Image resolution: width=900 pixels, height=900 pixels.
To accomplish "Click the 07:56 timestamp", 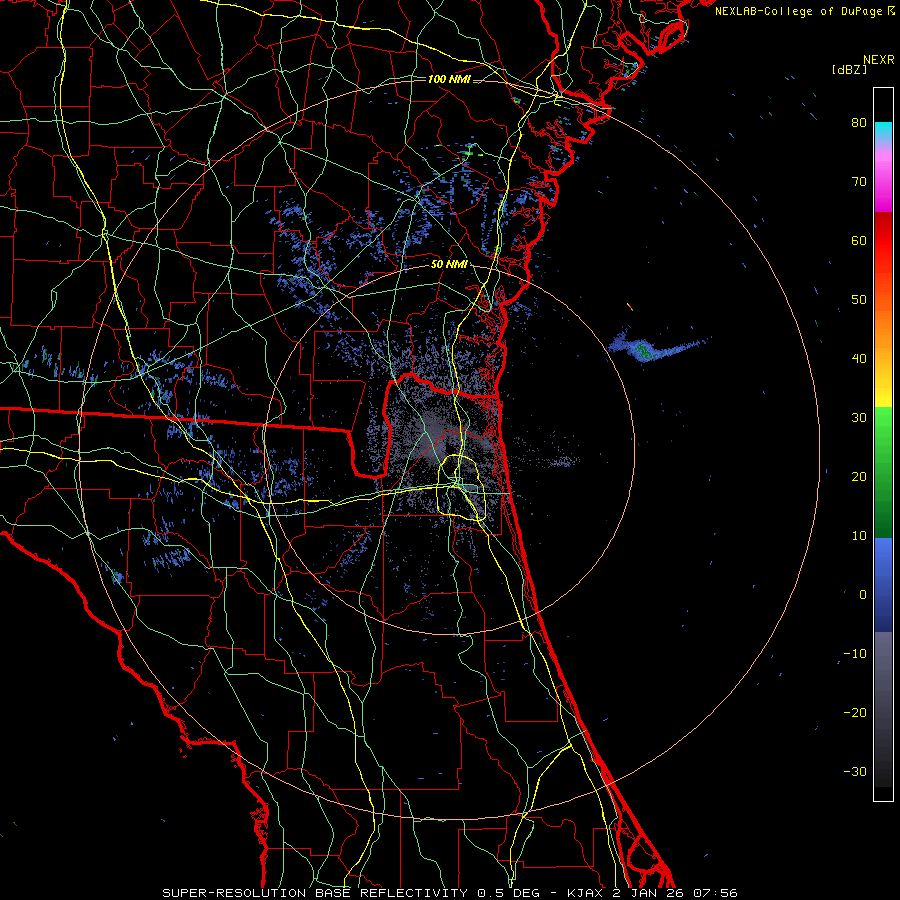I will (715, 893).
